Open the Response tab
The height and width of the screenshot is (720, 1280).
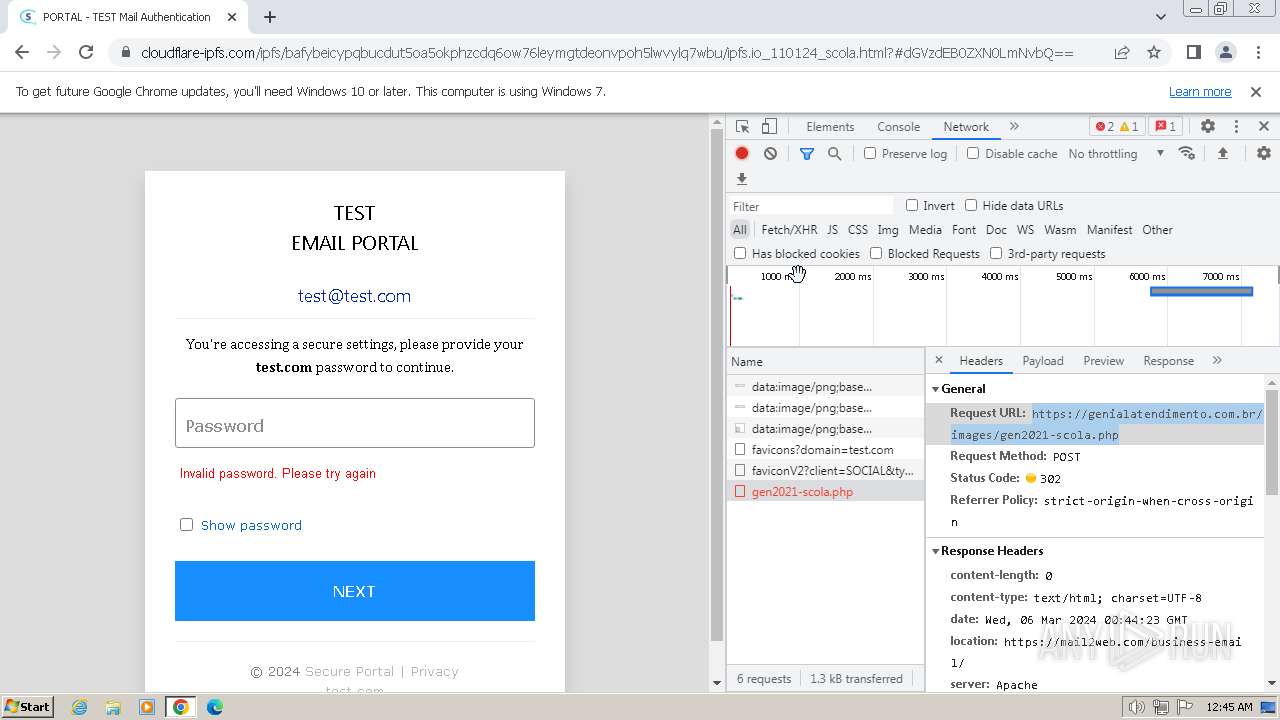point(1169,361)
